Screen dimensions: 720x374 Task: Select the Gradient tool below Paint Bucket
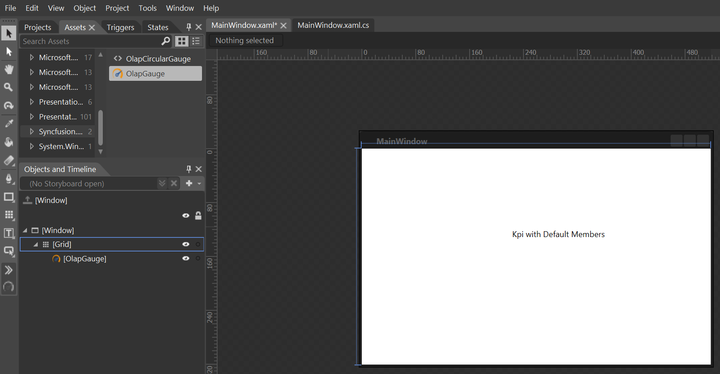point(9,160)
